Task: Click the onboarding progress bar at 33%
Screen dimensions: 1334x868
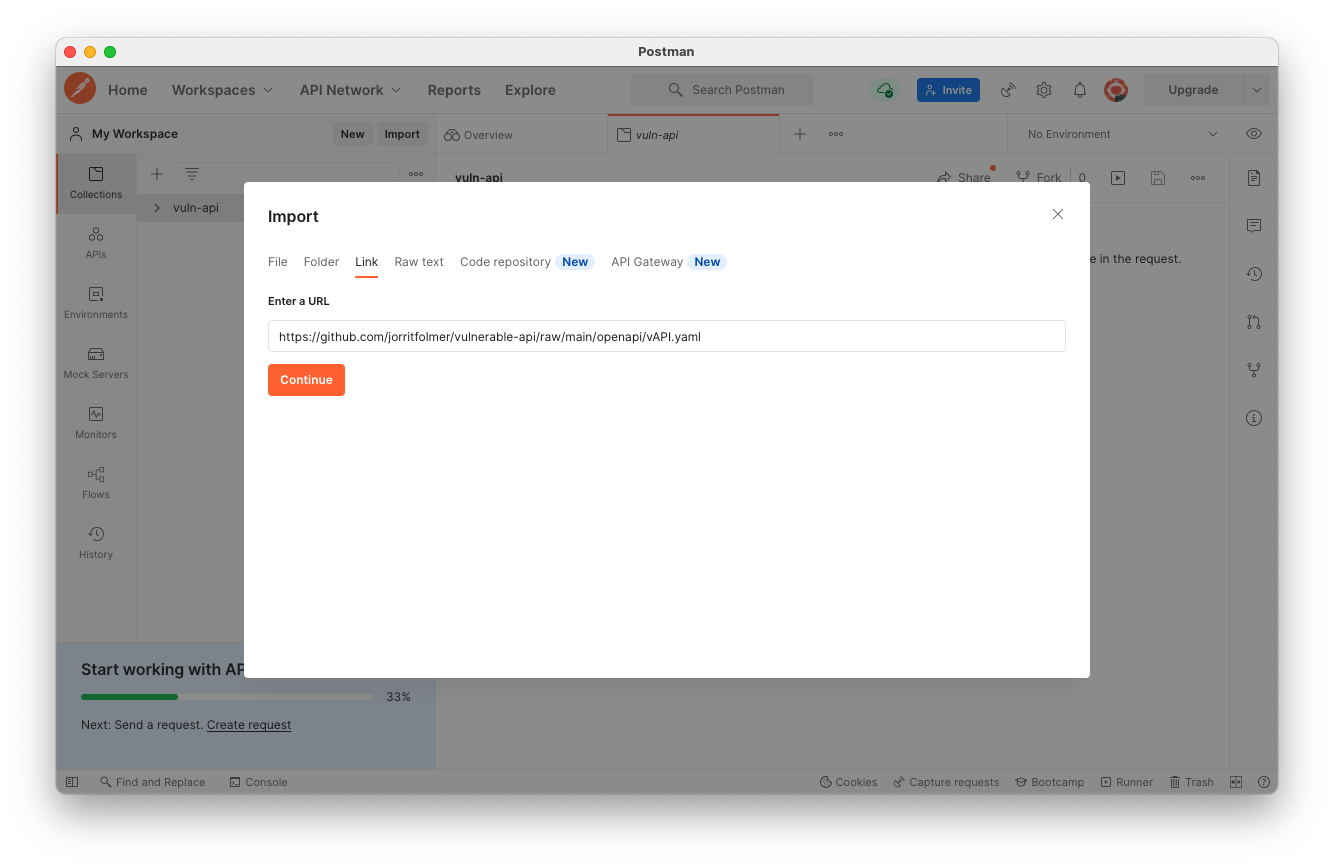Action: (227, 697)
